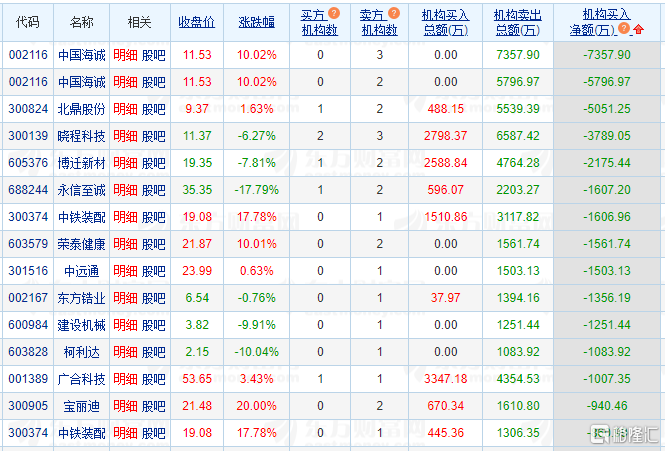665x451 pixels.
Task: Open 股吧 for 荣泰健康
Action: (153, 244)
